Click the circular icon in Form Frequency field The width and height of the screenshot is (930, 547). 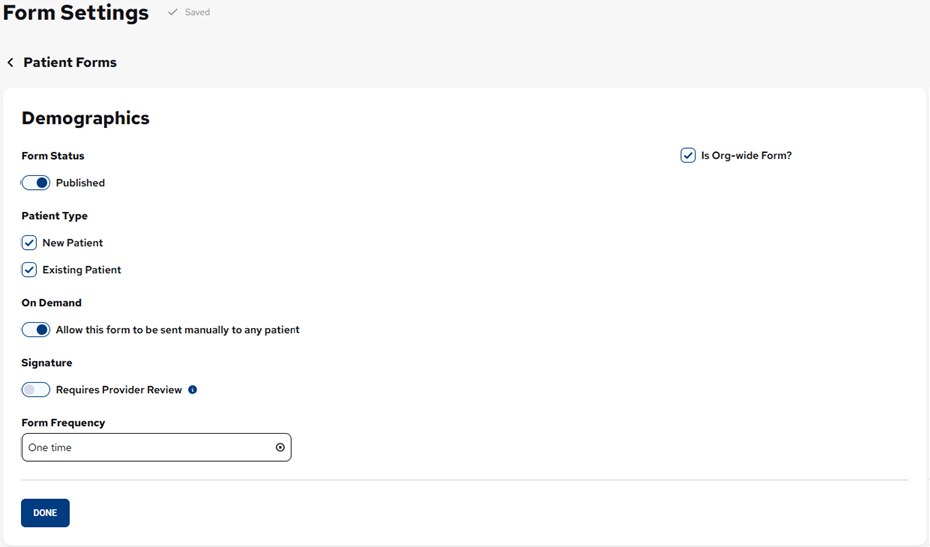click(280, 448)
